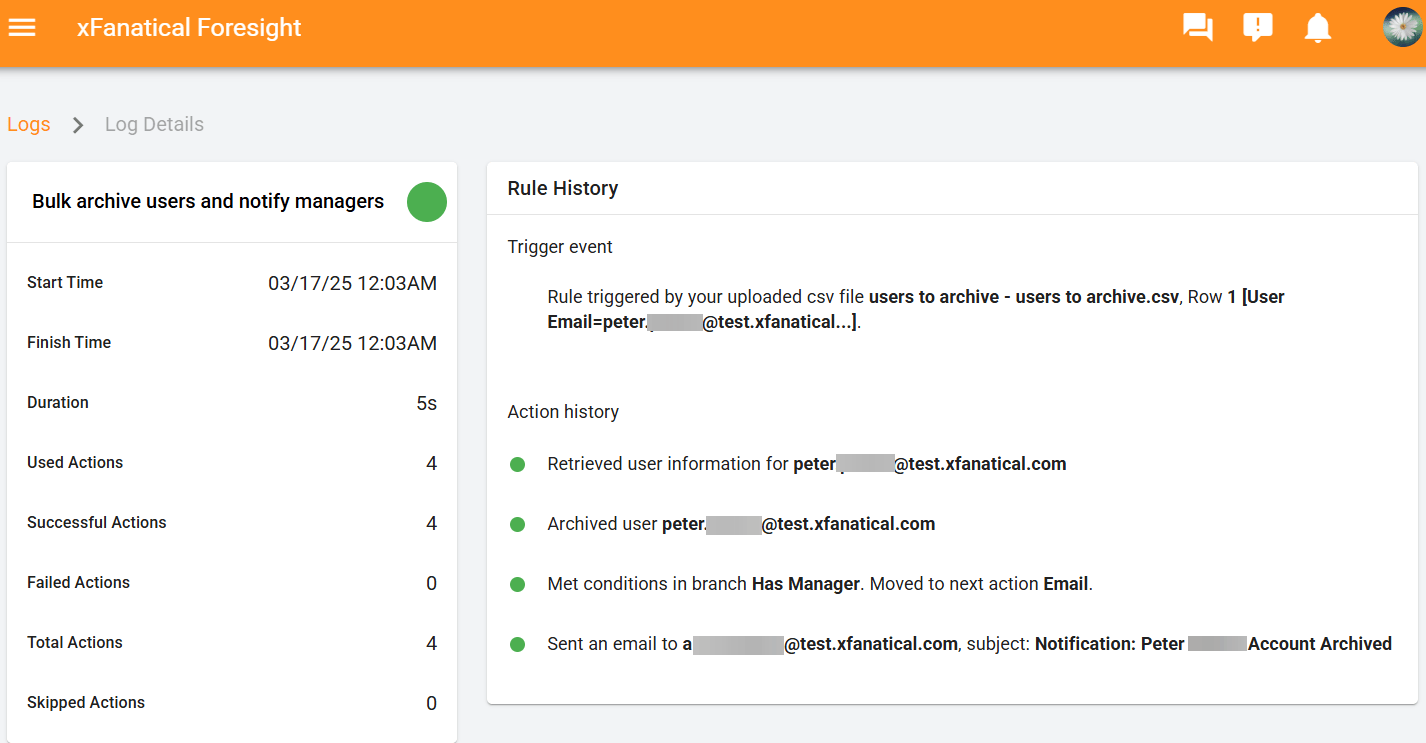Open the chat messages icon
Viewport: 1426px width, 743px height.
pyautogui.click(x=1197, y=28)
